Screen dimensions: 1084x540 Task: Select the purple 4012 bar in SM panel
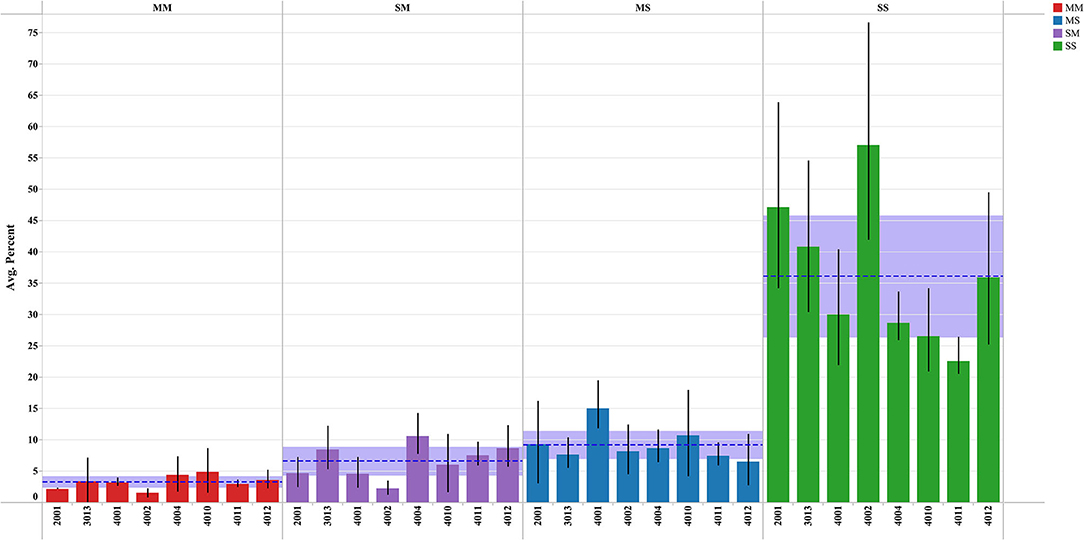507,475
